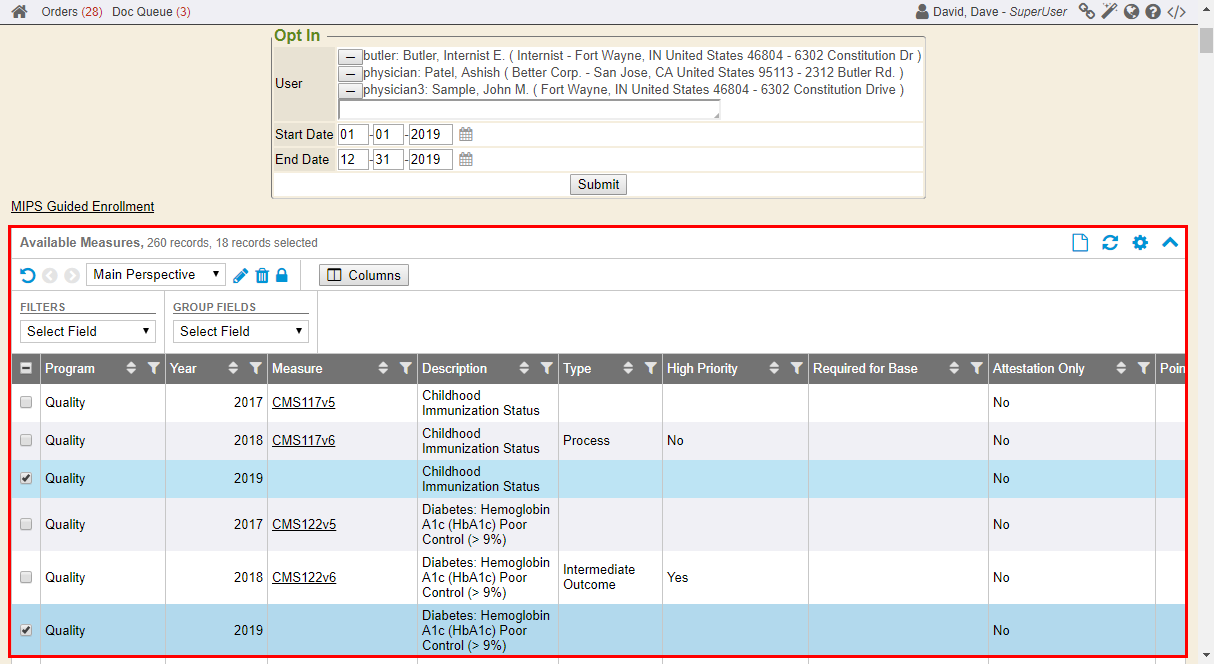Click the export document icon
The width and height of the screenshot is (1214, 664).
pyautogui.click(x=1080, y=243)
